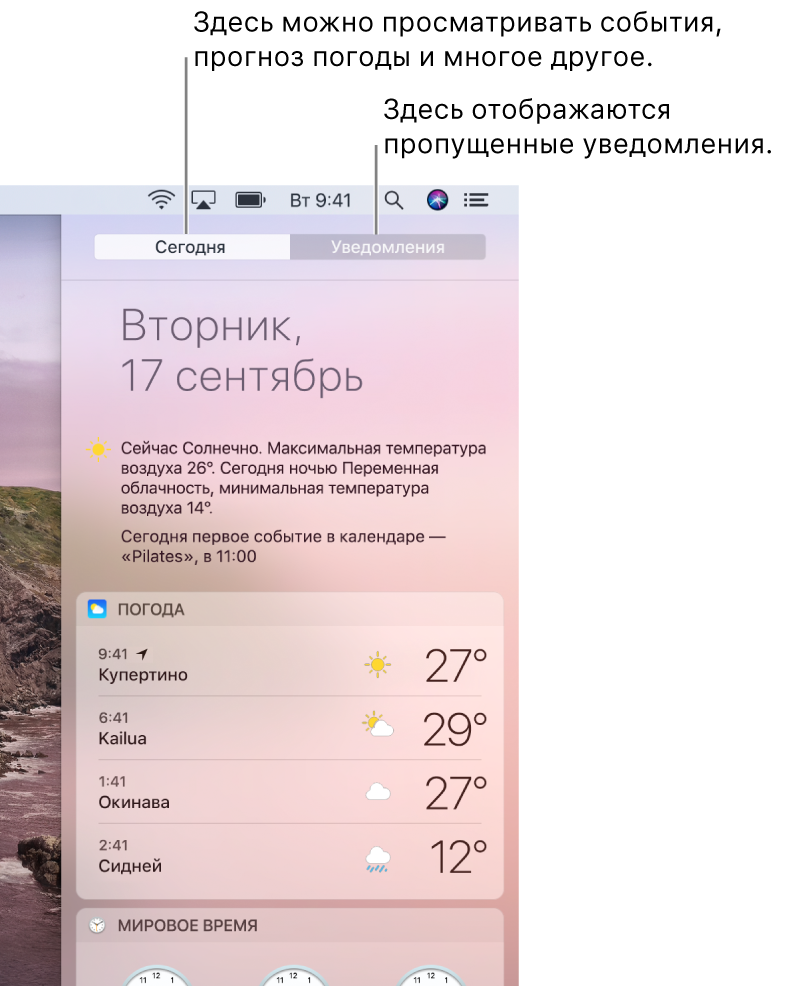Click the cloud icon for Окинава
Screen dimensions: 787x987
click(378, 791)
